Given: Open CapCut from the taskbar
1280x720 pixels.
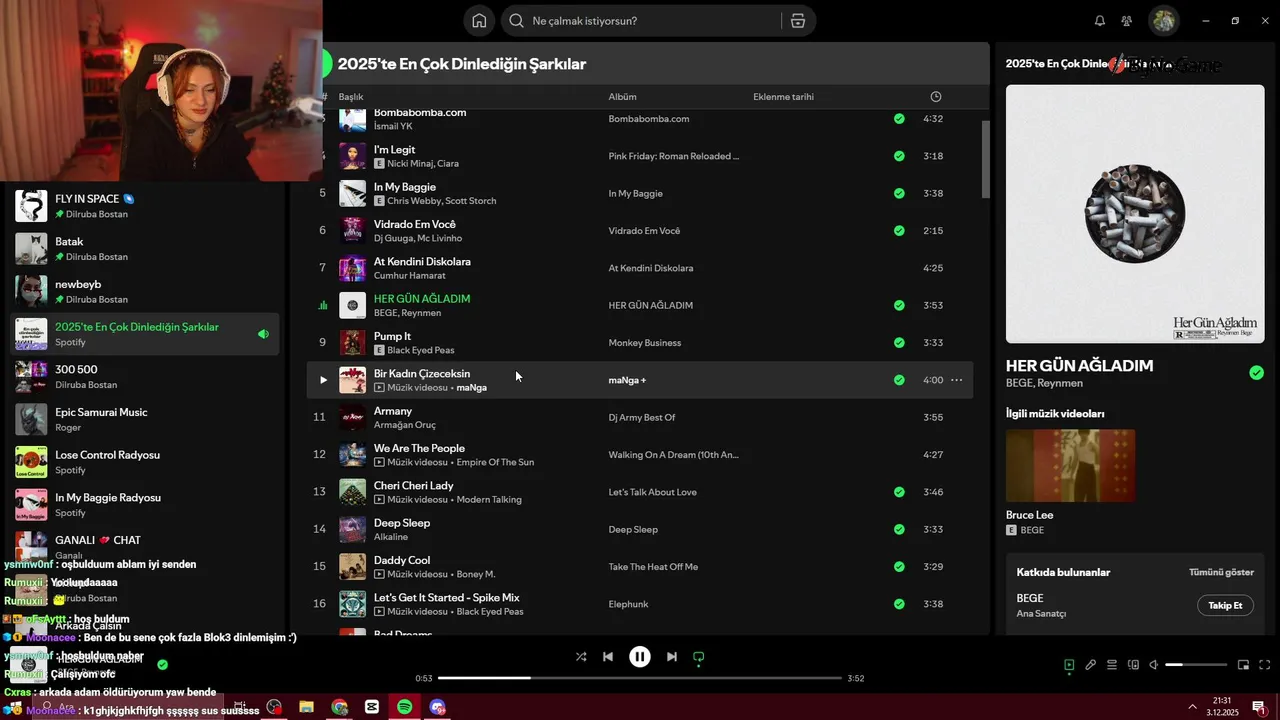Looking at the screenshot, I should (372, 707).
